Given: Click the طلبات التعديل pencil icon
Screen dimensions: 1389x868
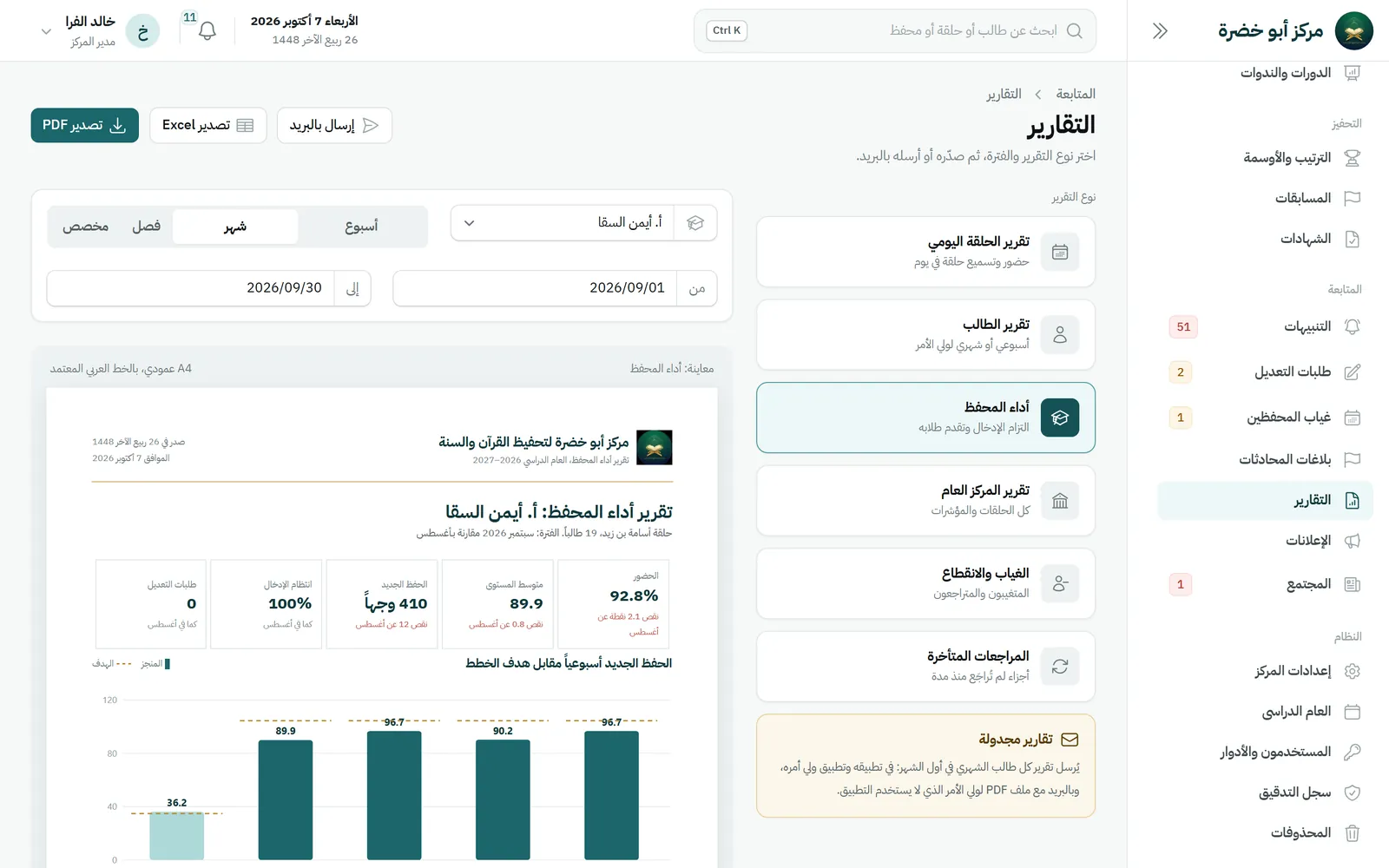Looking at the screenshot, I should 1352,372.
